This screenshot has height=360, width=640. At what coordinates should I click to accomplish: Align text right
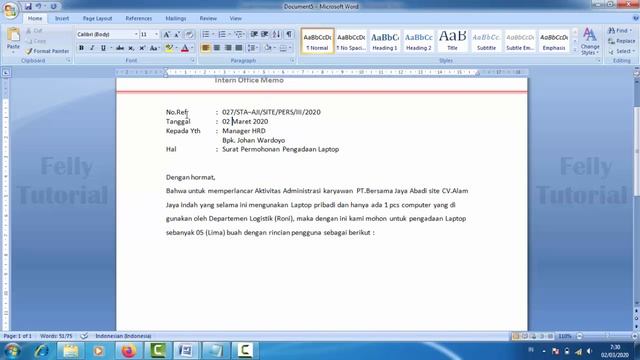pyautogui.click(x=228, y=48)
